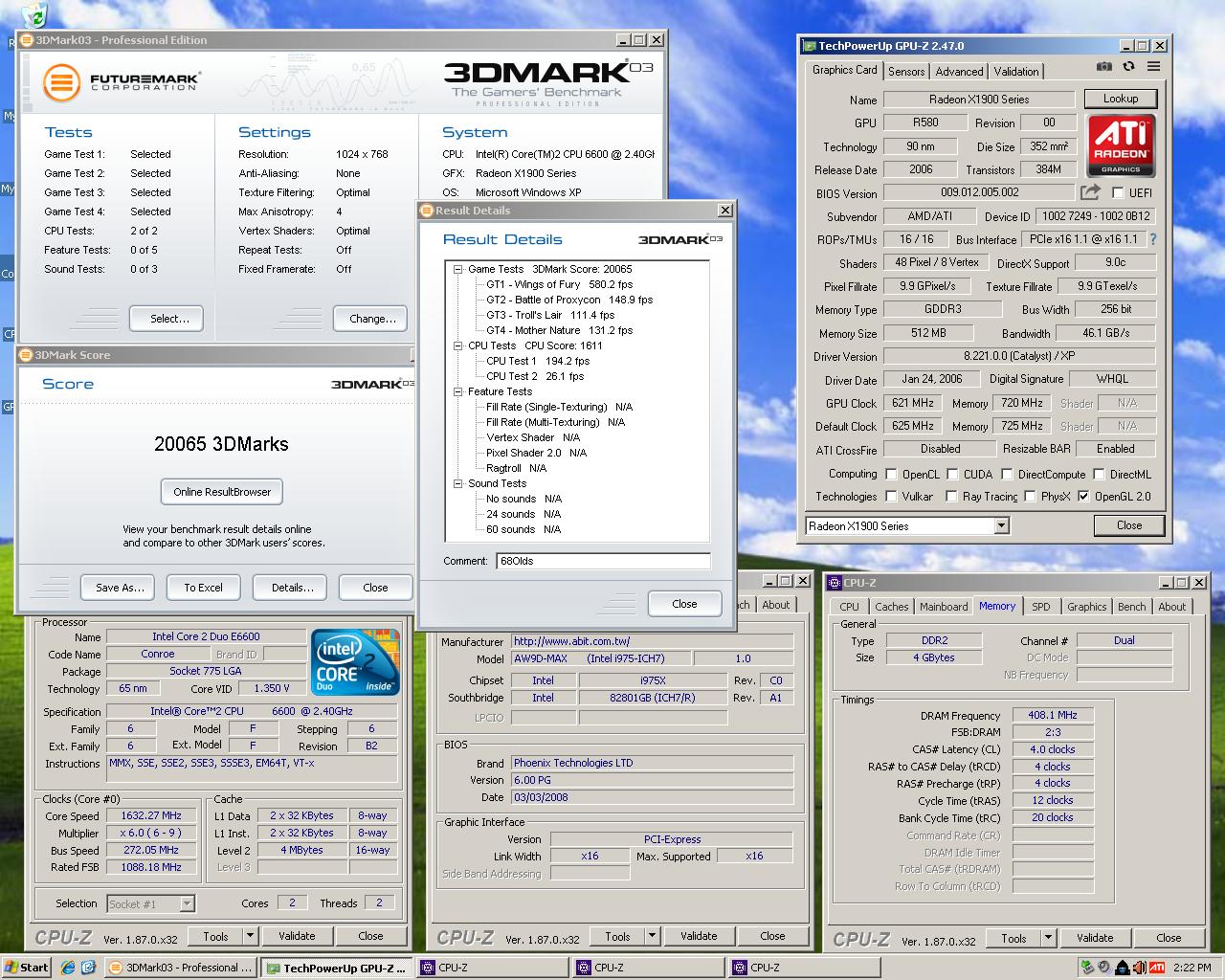Collapse the Feature Tests tree node
The image size is (1225, 980).
point(458,391)
